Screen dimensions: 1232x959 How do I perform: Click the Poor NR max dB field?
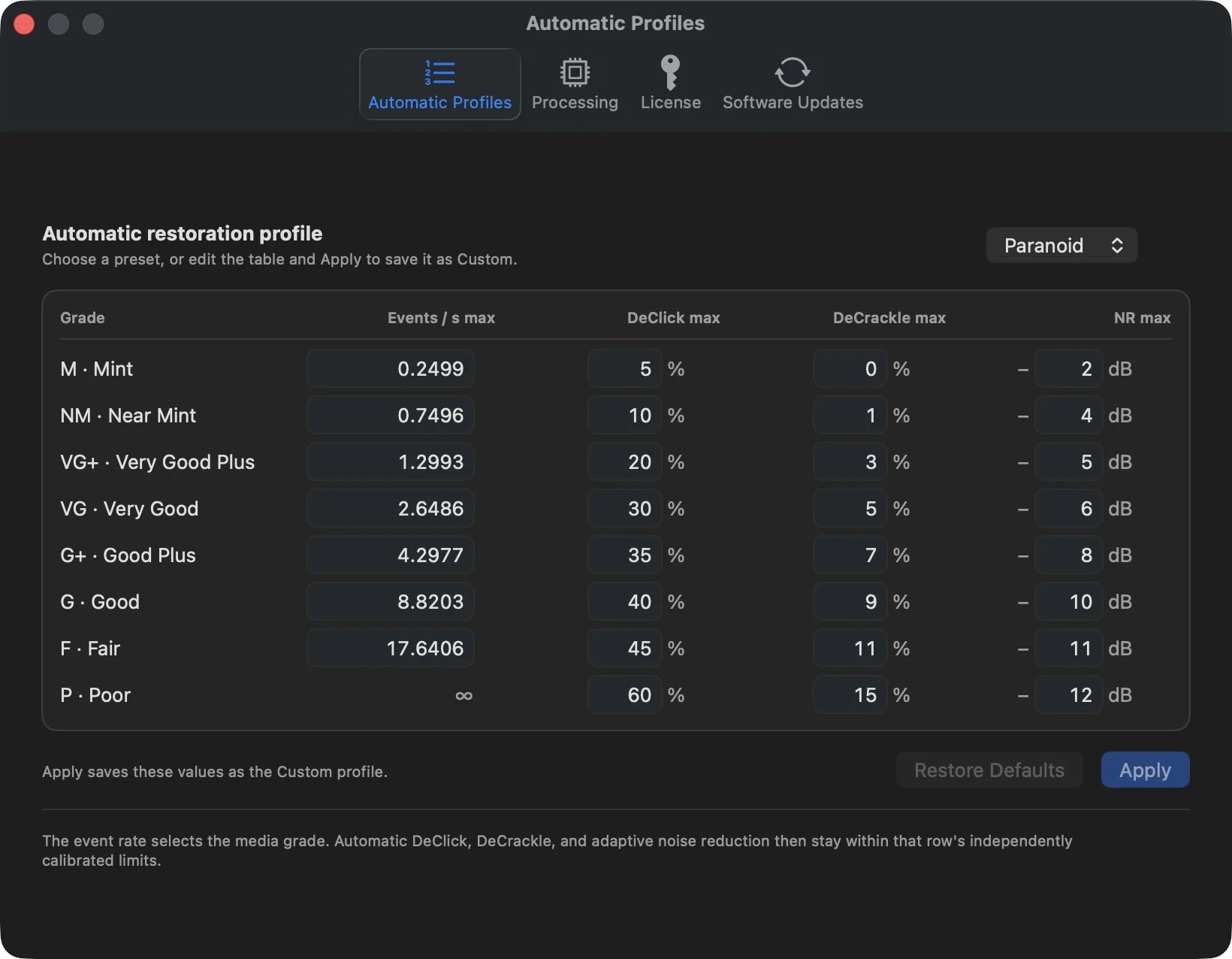coord(1068,694)
